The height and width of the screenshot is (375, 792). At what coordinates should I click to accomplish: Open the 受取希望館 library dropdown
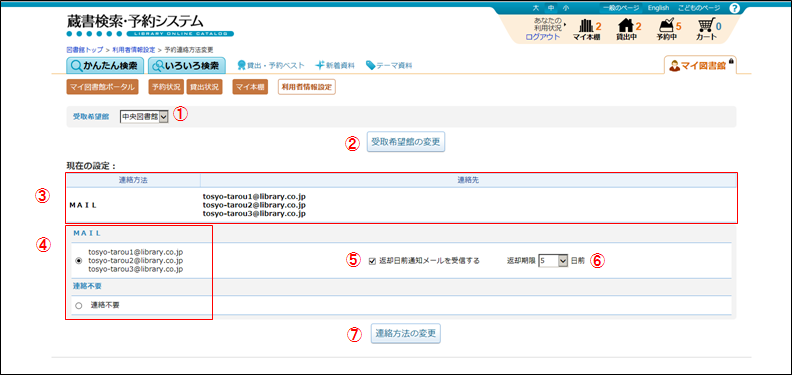pos(144,116)
